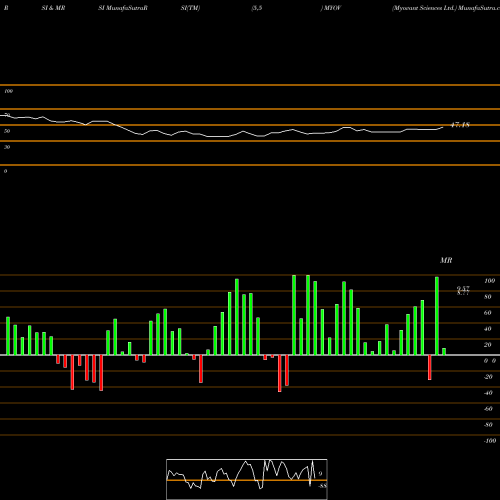Click the -20 label on the MR axis

click(488, 377)
